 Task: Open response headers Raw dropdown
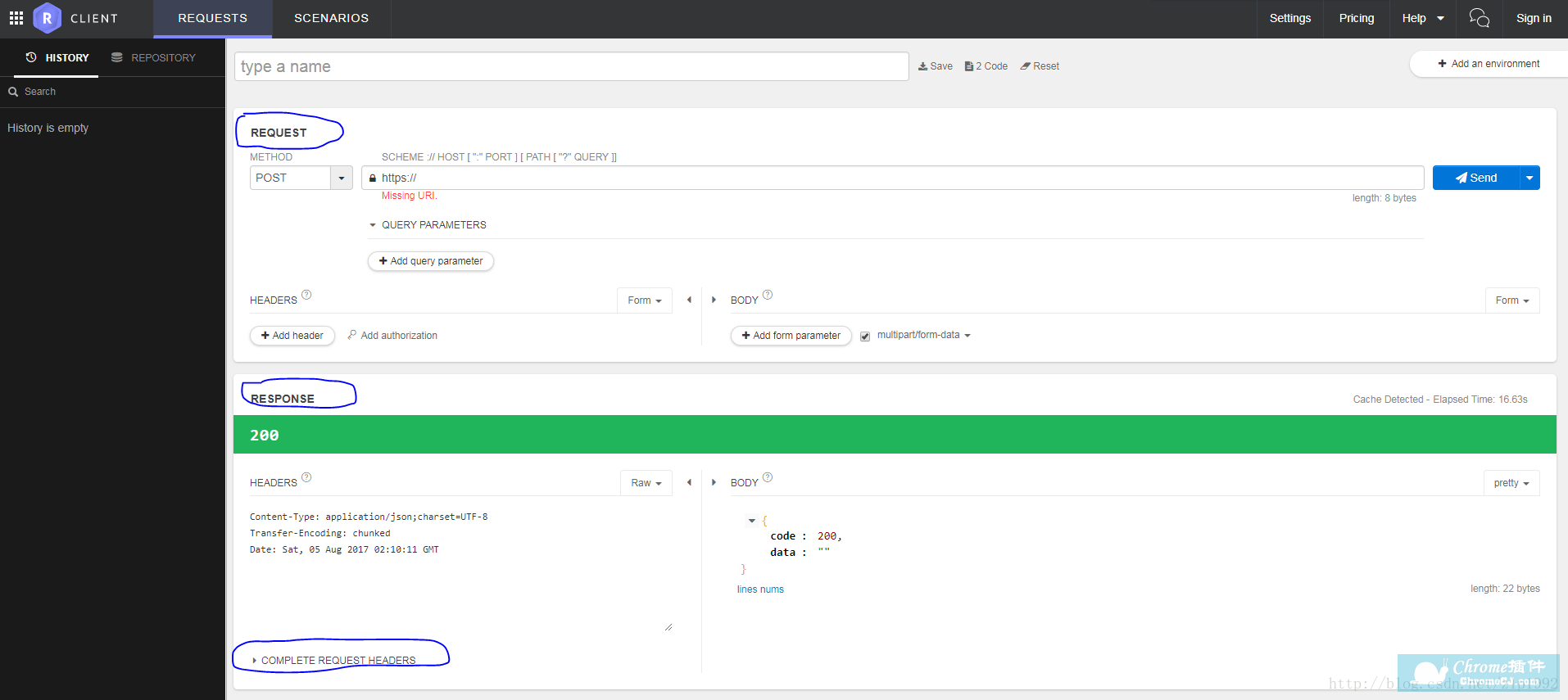pos(646,483)
